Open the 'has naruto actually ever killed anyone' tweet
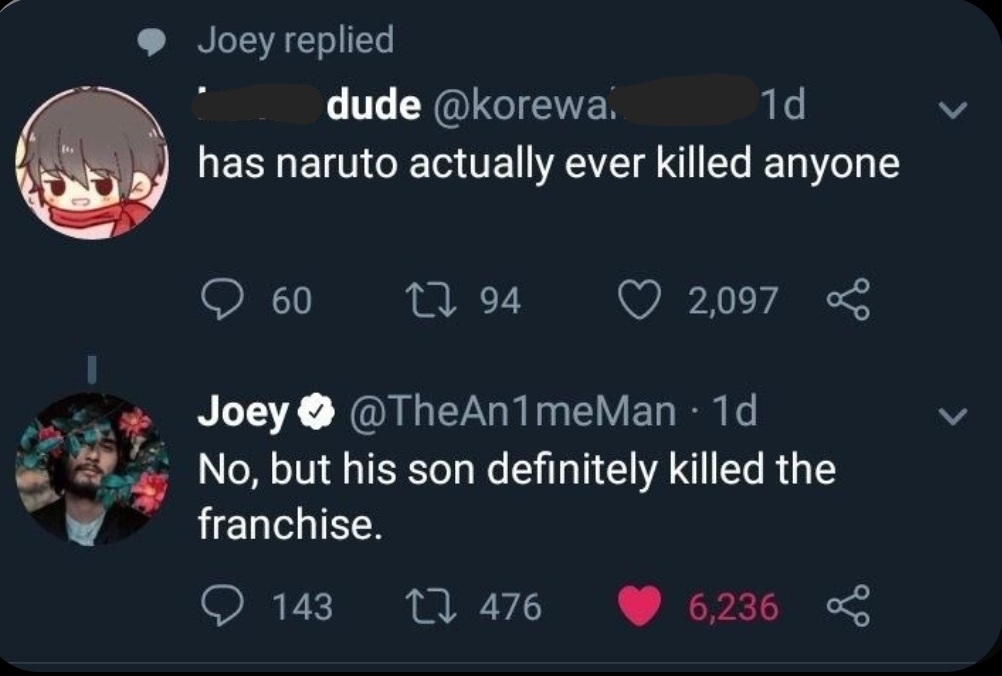 pyautogui.click(x=548, y=164)
